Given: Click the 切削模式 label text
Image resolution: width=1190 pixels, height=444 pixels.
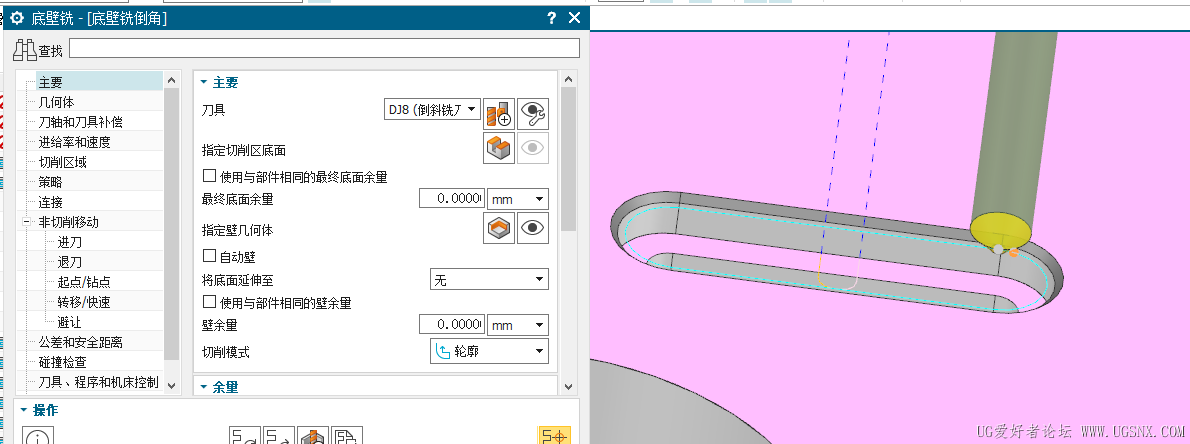Looking at the screenshot, I should pyautogui.click(x=225, y=352).
